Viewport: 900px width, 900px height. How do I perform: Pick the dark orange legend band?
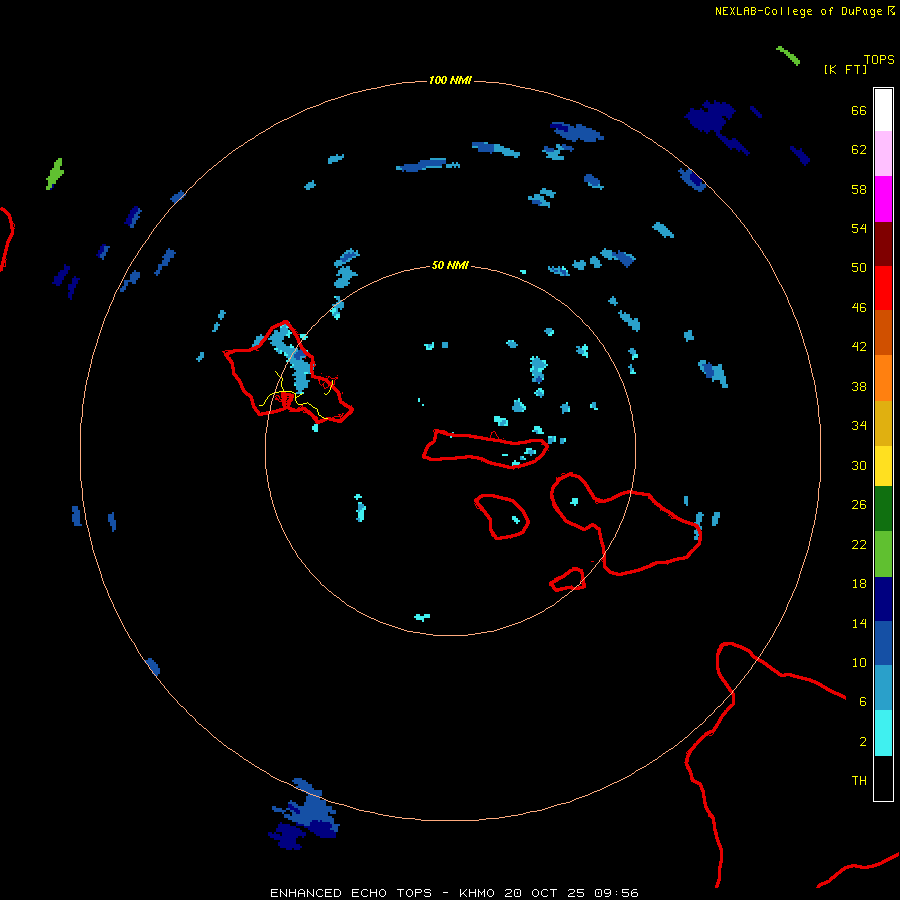[x=883, y=333]
